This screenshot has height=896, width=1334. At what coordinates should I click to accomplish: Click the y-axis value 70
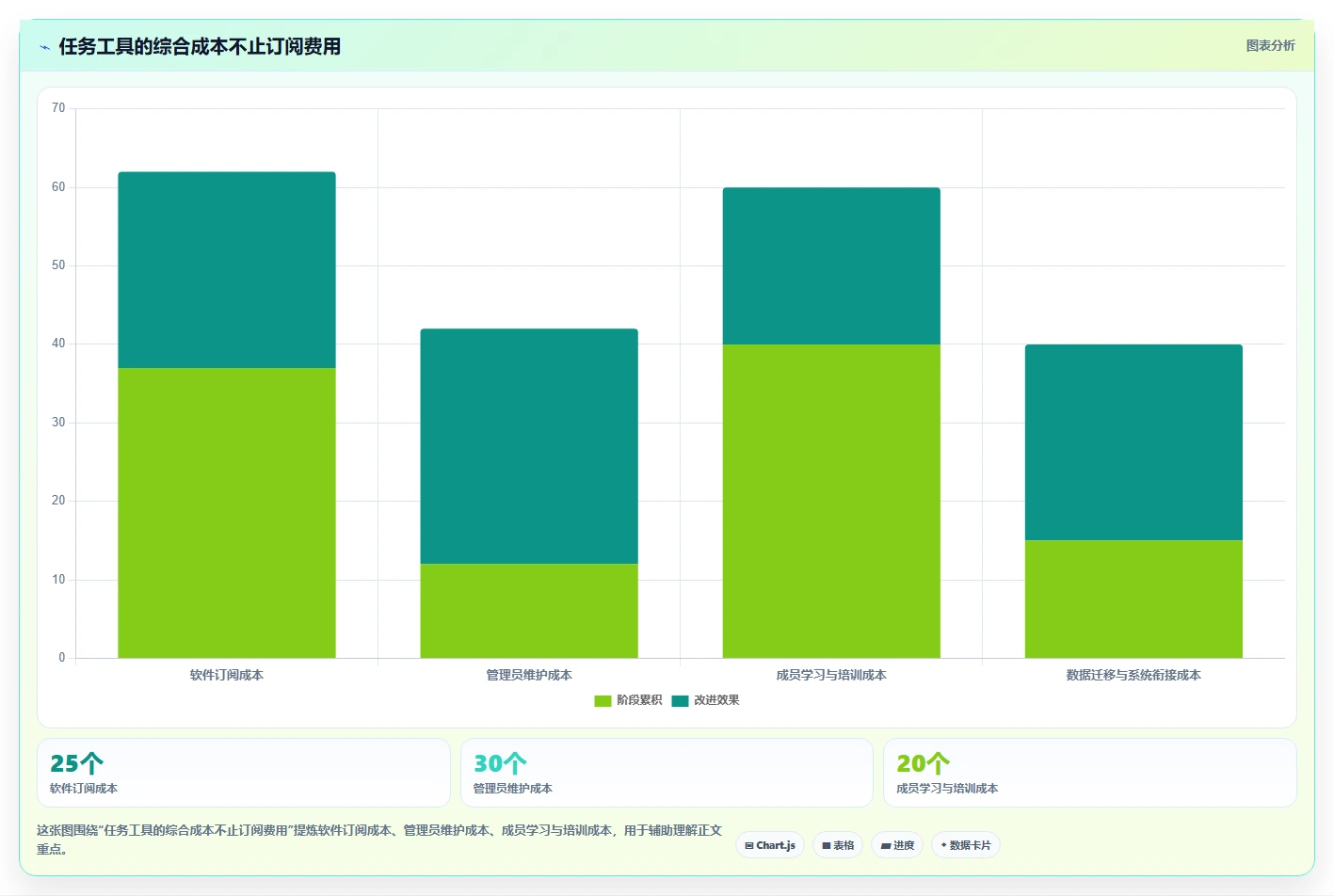pos(58,108)
